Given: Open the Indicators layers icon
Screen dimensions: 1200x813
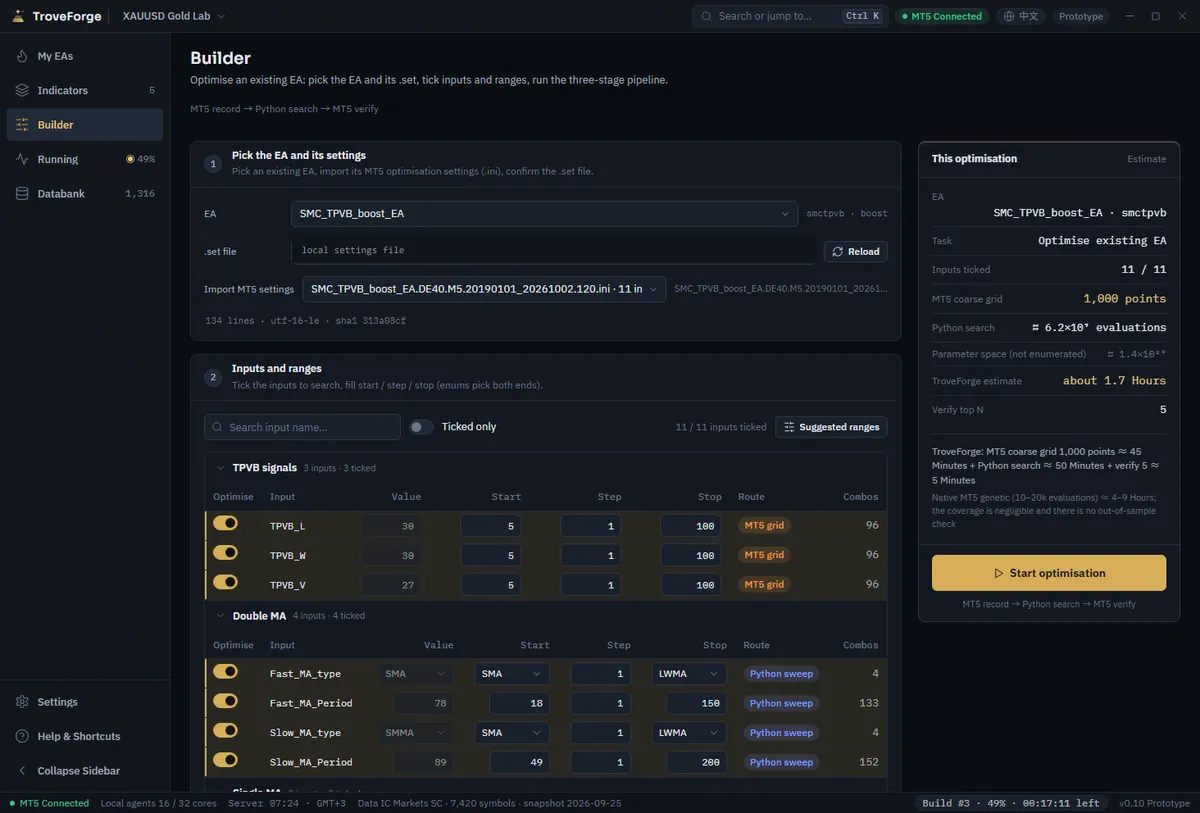Looking at the screenshot, I should (x=22, y=90).
